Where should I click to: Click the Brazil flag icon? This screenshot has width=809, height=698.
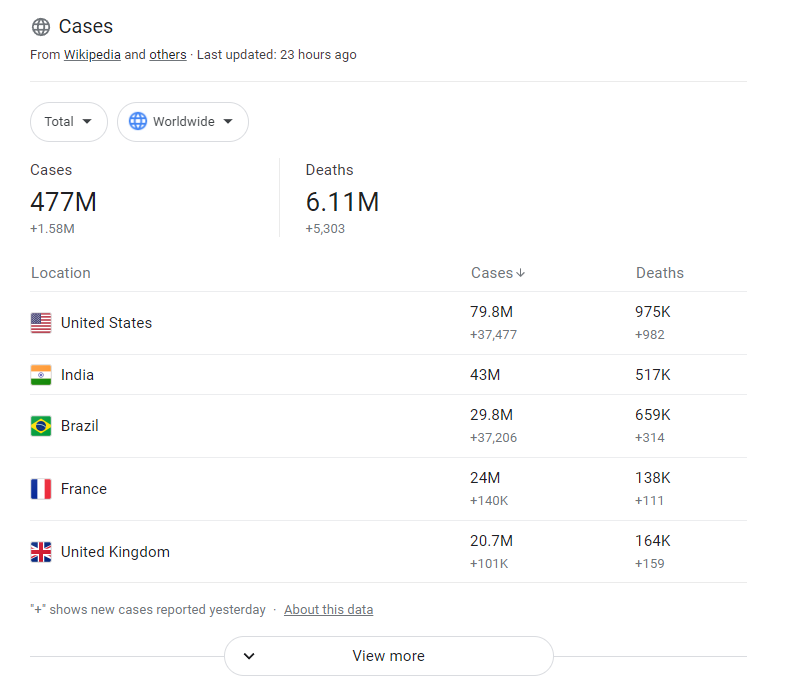click(41, 426)
